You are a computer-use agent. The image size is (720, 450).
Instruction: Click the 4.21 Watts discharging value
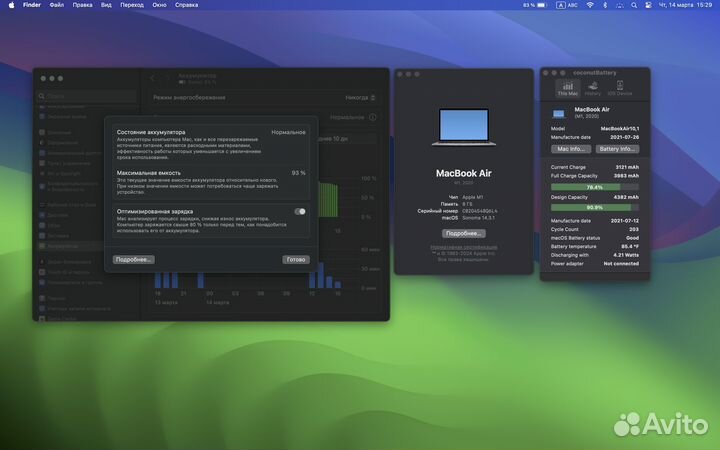[626, 255]
